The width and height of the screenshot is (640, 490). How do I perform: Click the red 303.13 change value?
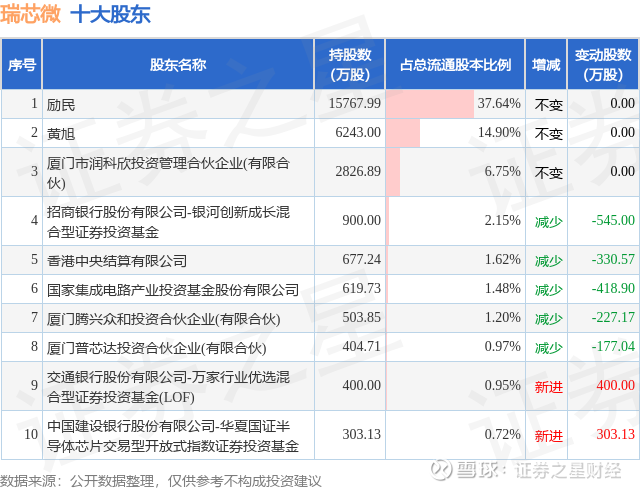coord(616,434)
